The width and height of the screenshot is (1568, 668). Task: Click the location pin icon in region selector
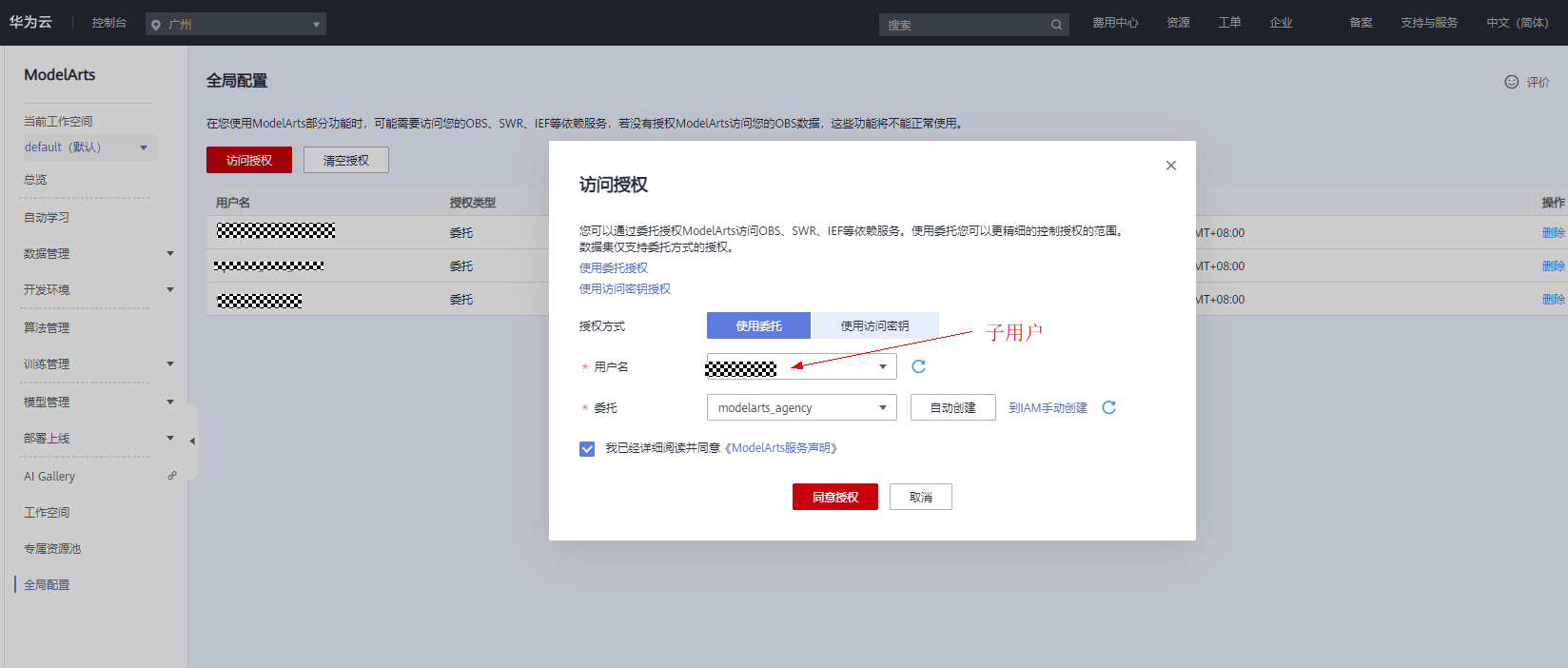click(156, 25)
